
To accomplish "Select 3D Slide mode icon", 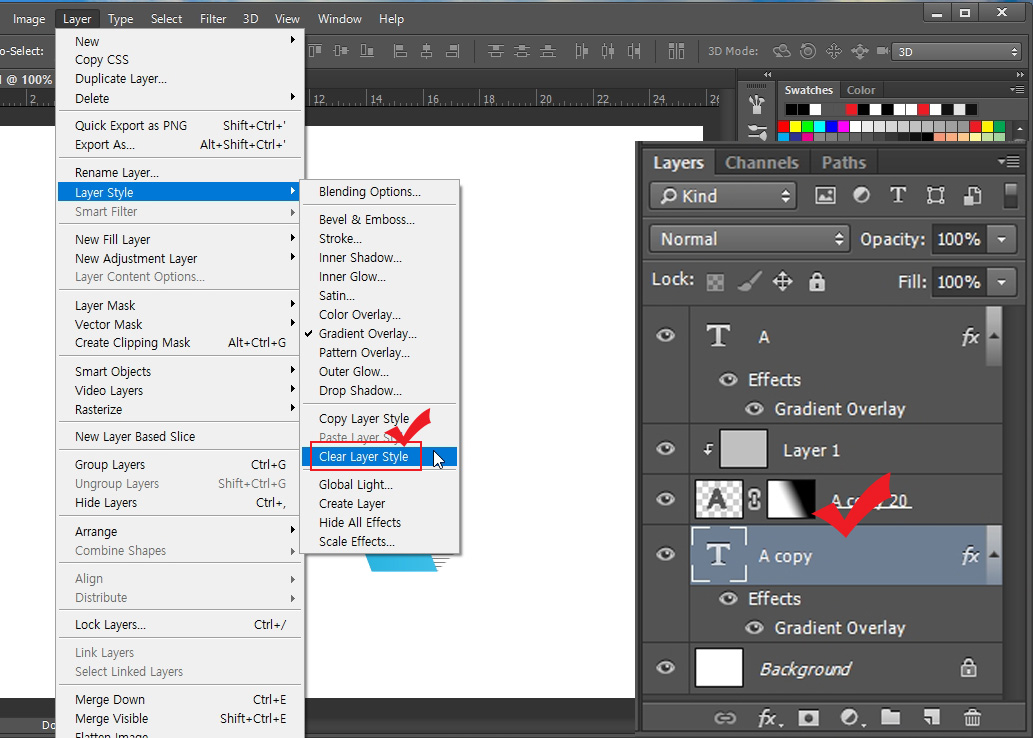I will pos(859,51).
